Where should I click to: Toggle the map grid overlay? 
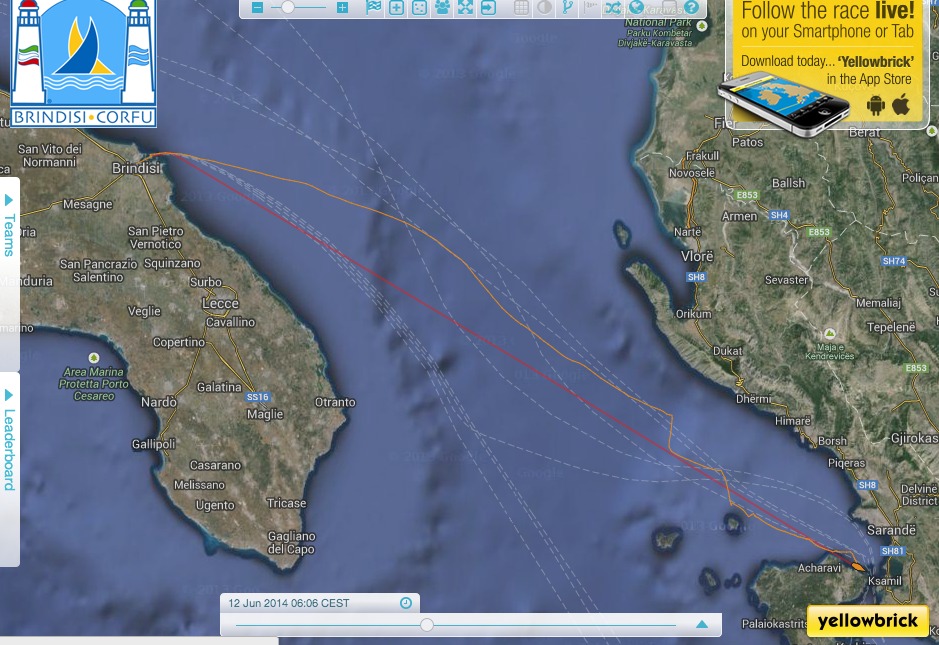[521, 8]
